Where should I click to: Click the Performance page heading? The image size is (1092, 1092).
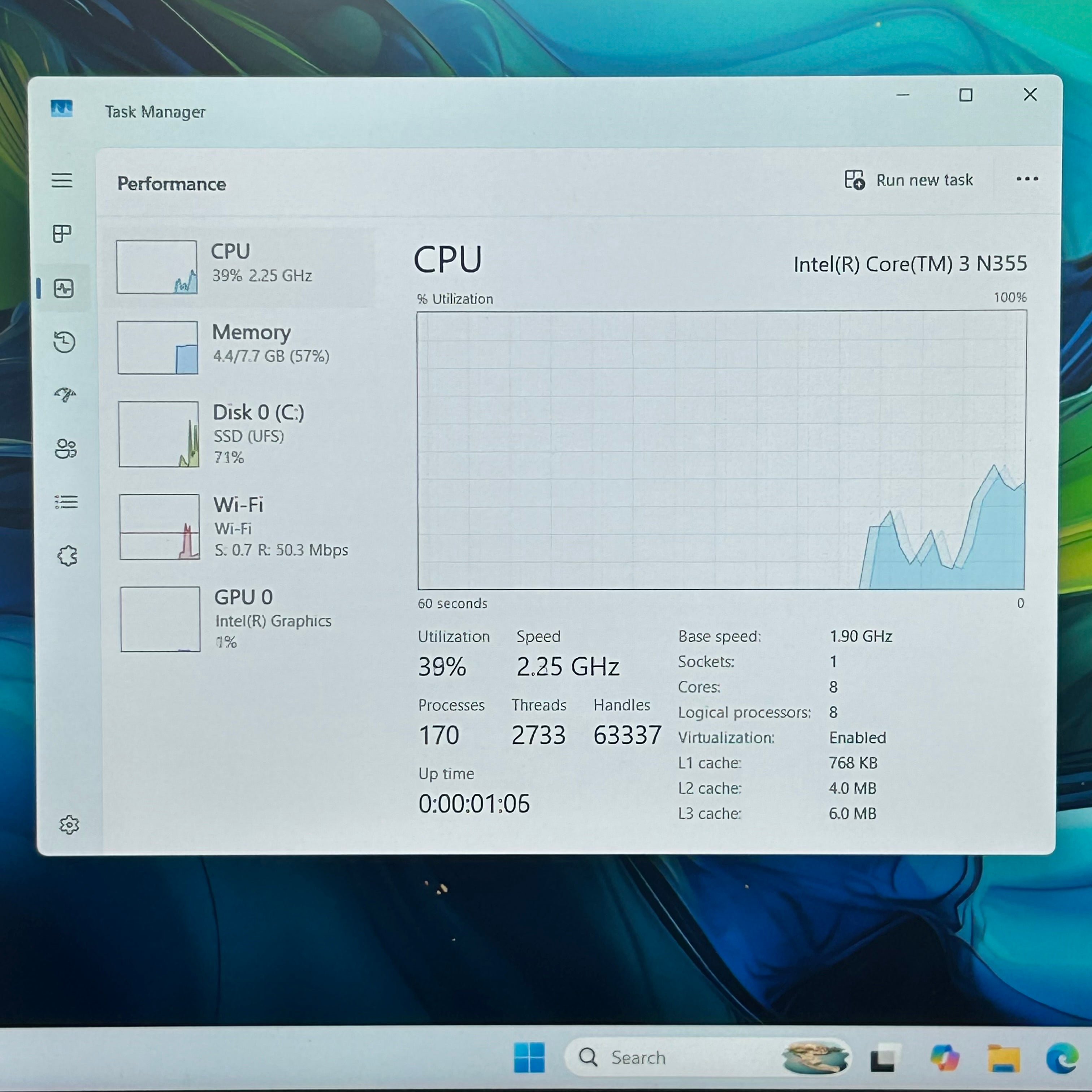click(x=172, y=184)
